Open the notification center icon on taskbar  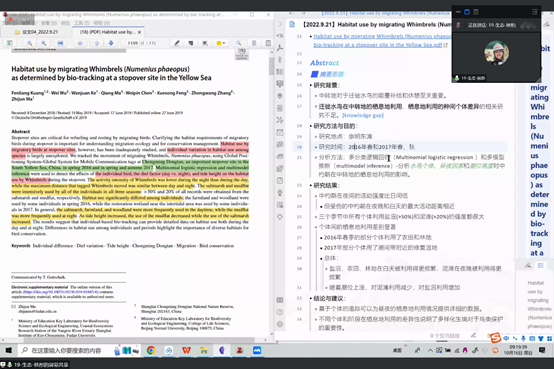(x=542, y=350)
